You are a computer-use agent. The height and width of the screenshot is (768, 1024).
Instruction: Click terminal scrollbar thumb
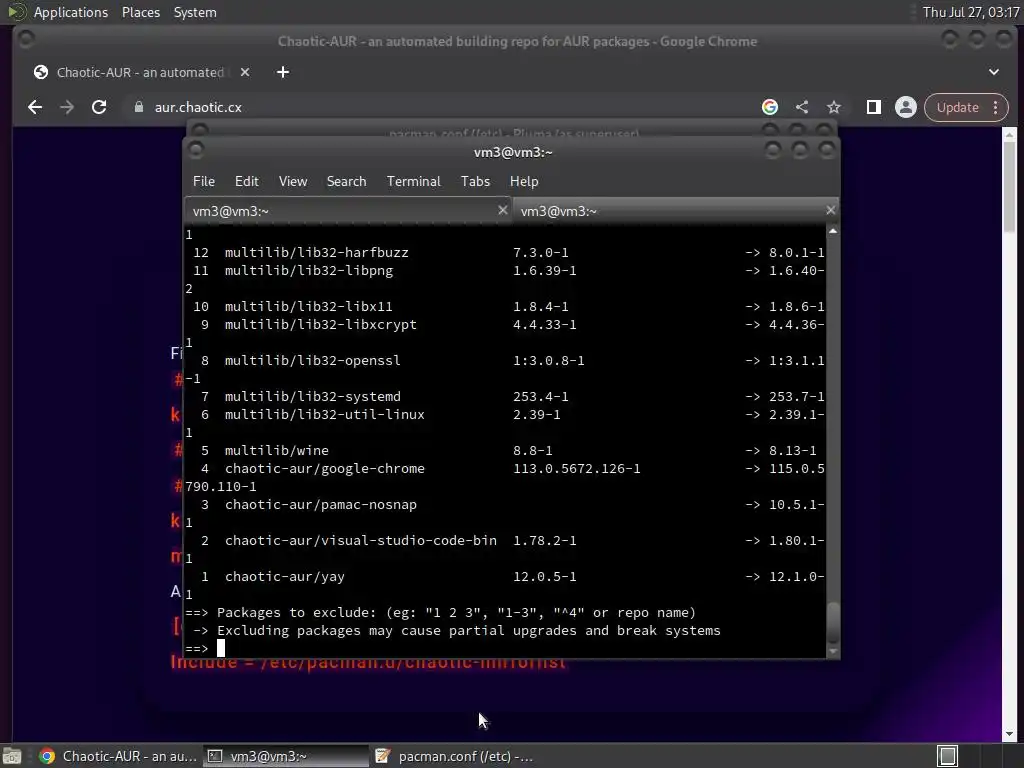pos(833,623)
